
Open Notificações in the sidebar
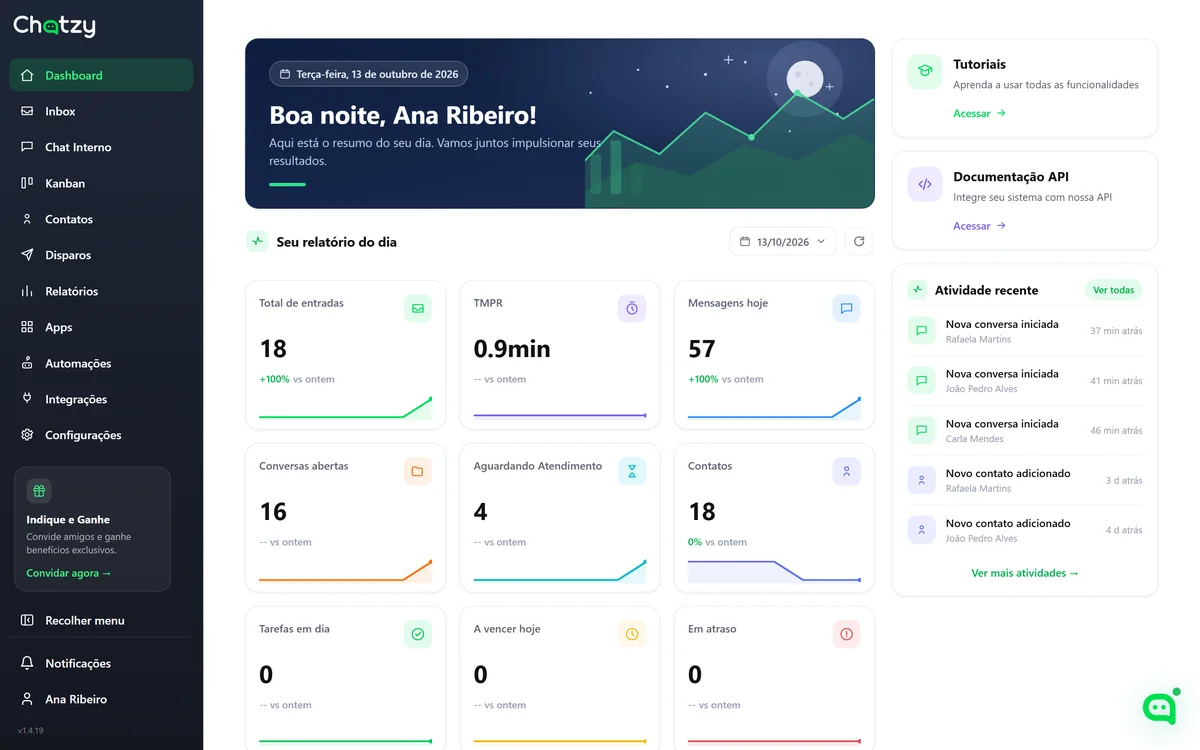pos(101,664)
